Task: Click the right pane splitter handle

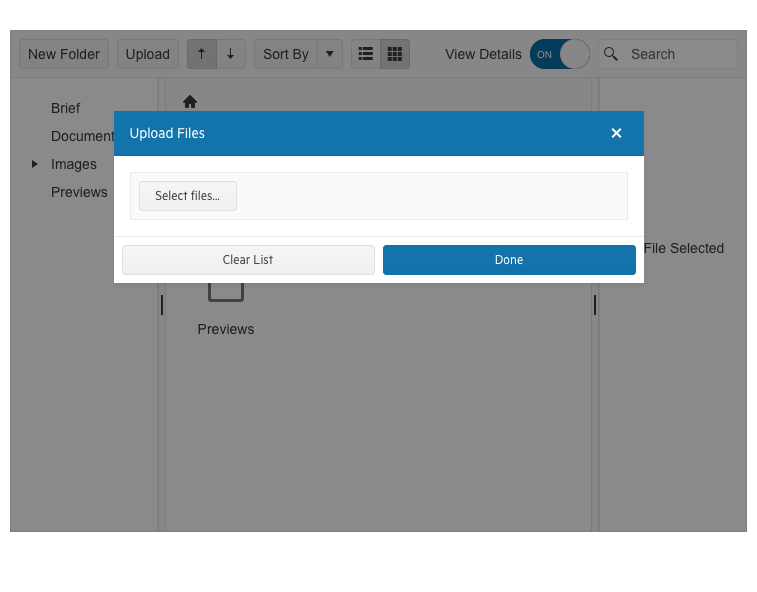Action: pos(595,305)
